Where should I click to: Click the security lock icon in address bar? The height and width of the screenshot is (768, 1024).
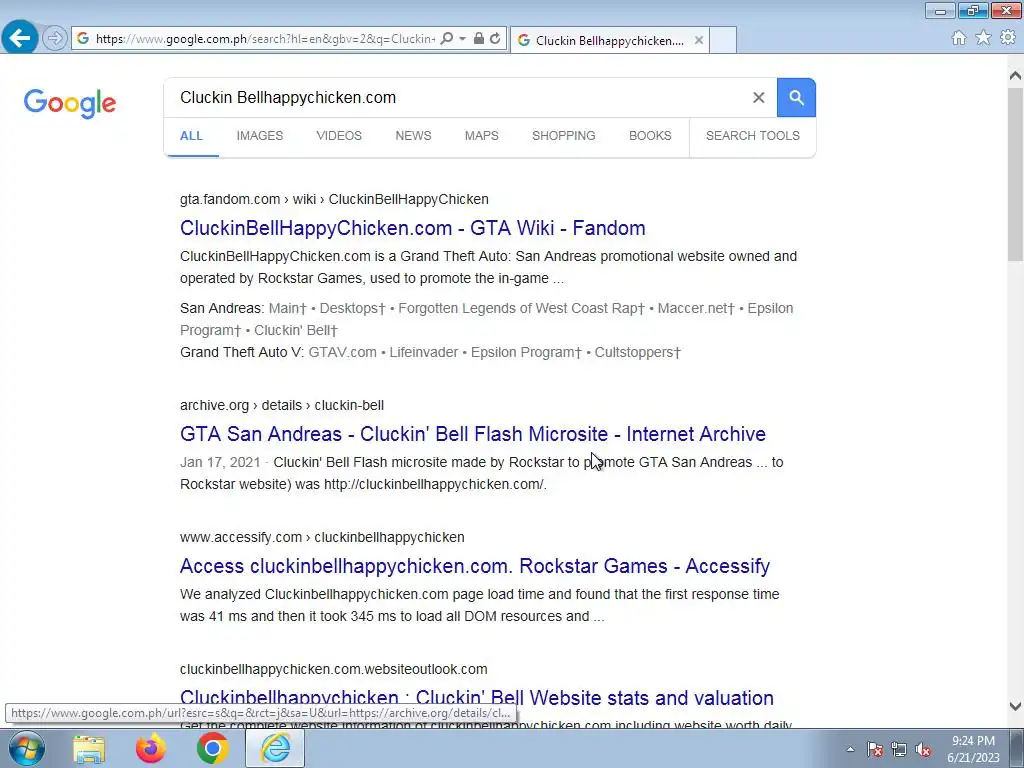click(479, 39)
